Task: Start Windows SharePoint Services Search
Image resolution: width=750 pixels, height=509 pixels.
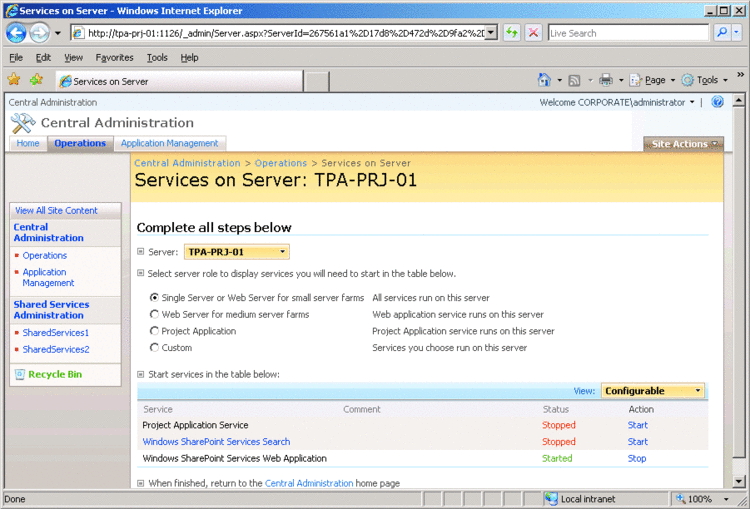Action: [638, 442]
